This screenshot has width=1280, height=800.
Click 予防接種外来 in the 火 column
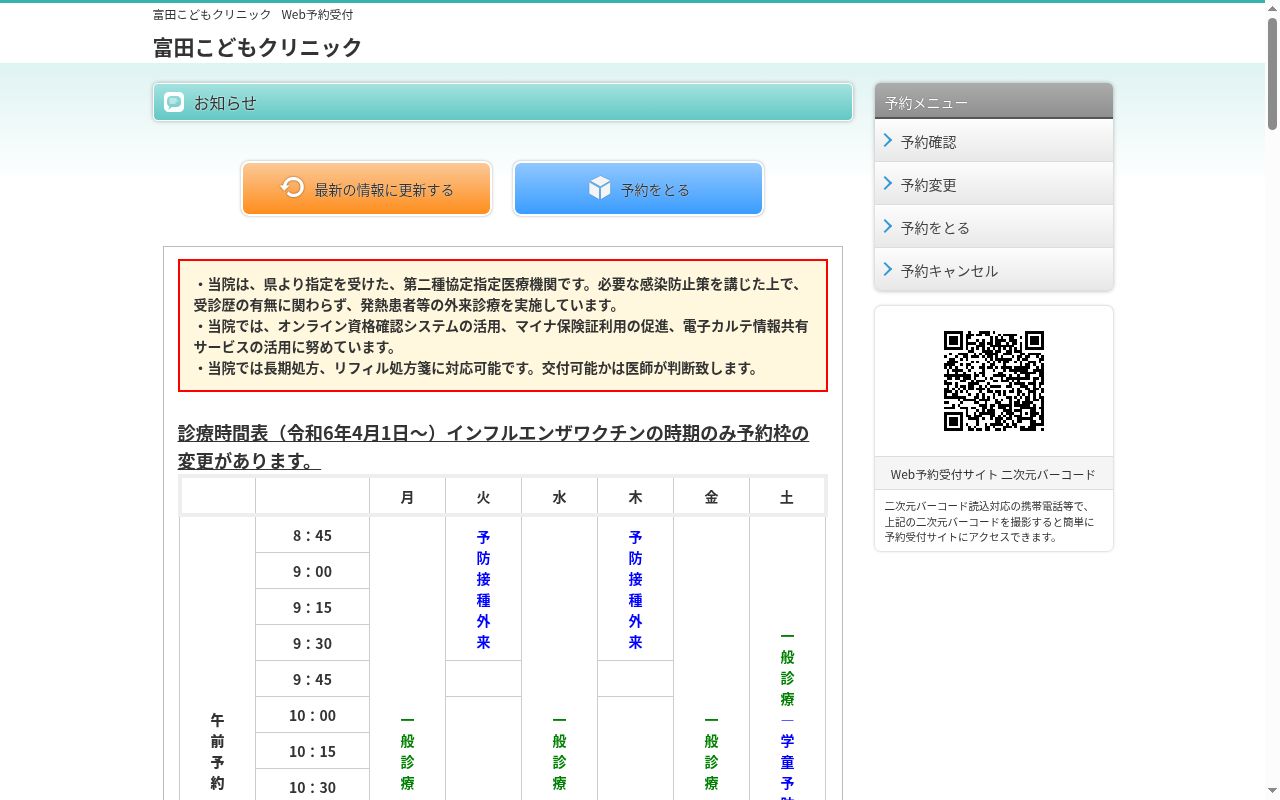tap(483, 589)
